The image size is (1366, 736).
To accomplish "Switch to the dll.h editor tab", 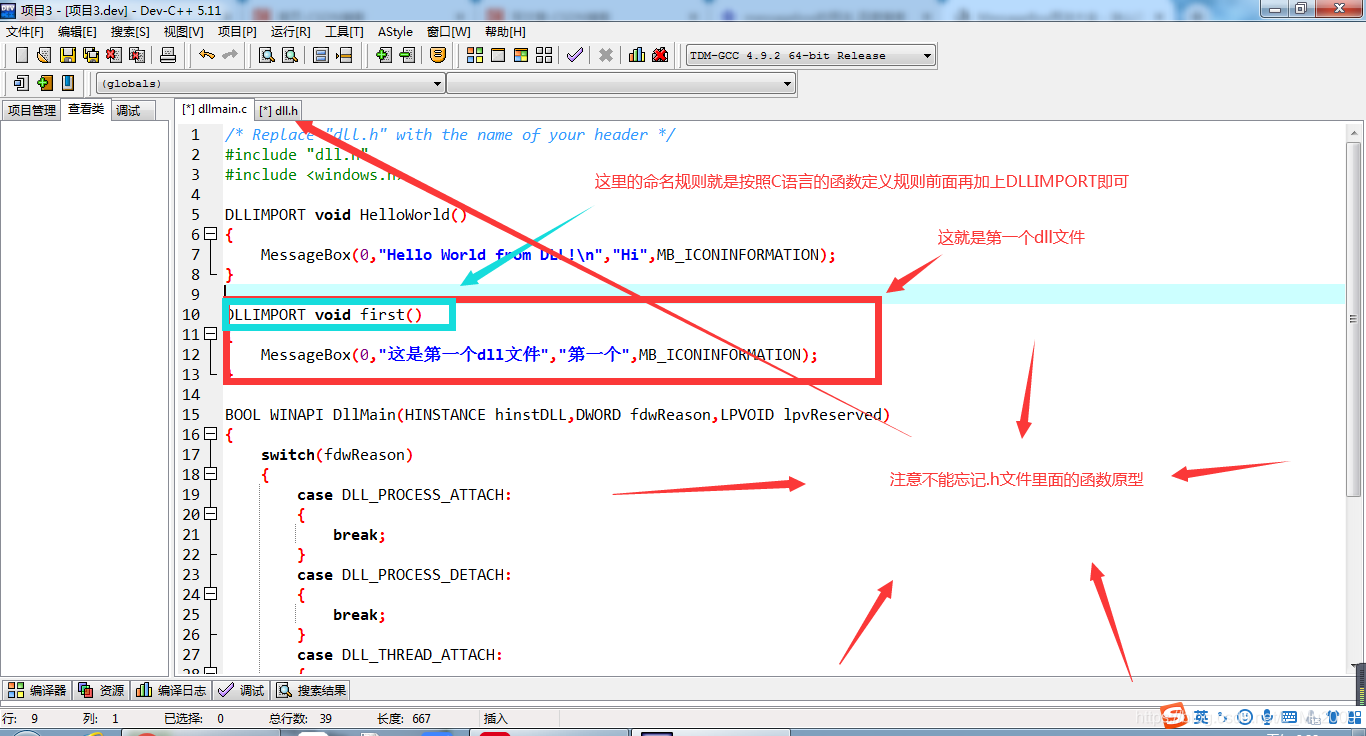I will (x=279, y=110).
